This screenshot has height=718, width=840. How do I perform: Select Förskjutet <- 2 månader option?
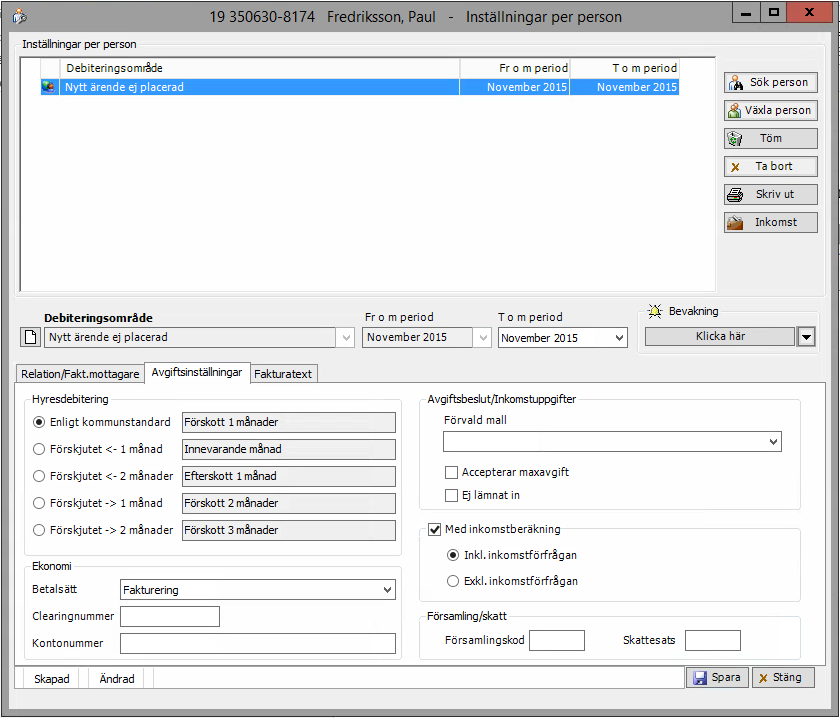pyautogui.click(x=39, y=476)
